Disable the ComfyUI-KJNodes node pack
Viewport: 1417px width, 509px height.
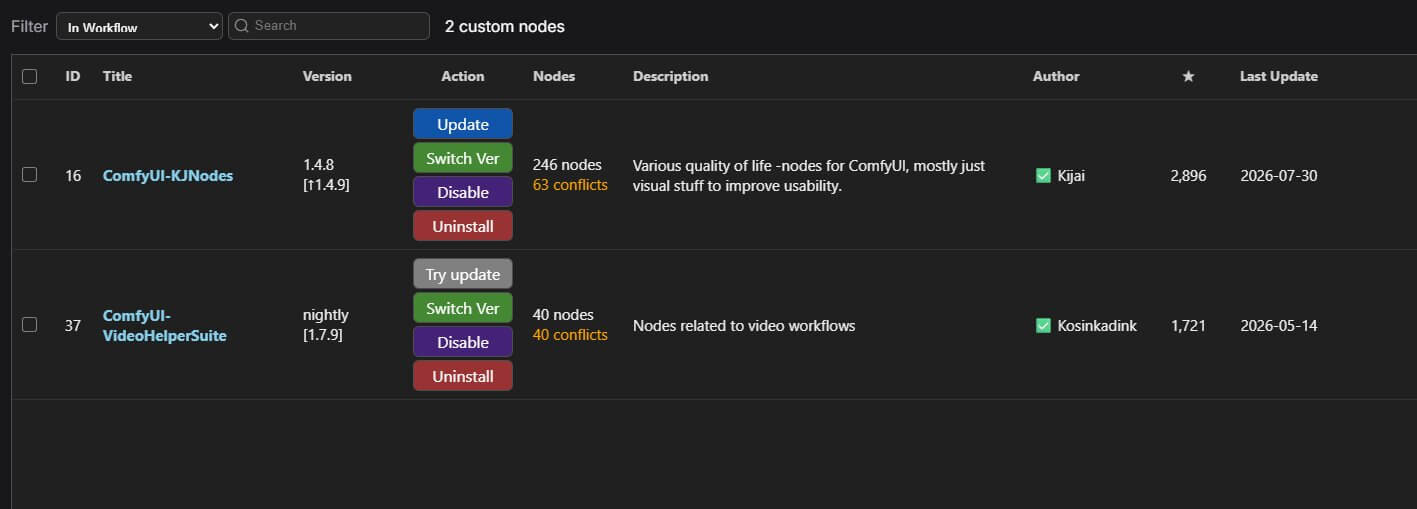click(463, 192)
